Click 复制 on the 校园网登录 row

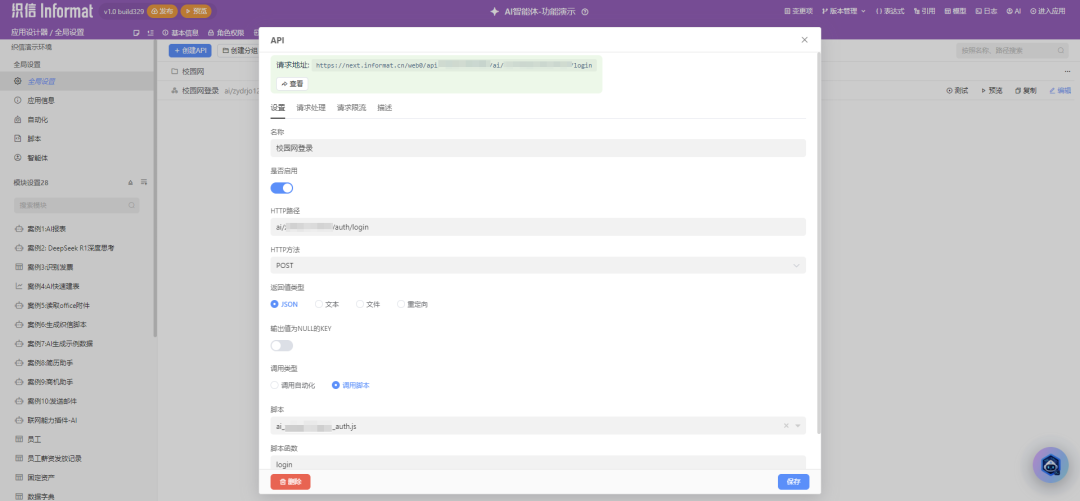pos(1026,91)
